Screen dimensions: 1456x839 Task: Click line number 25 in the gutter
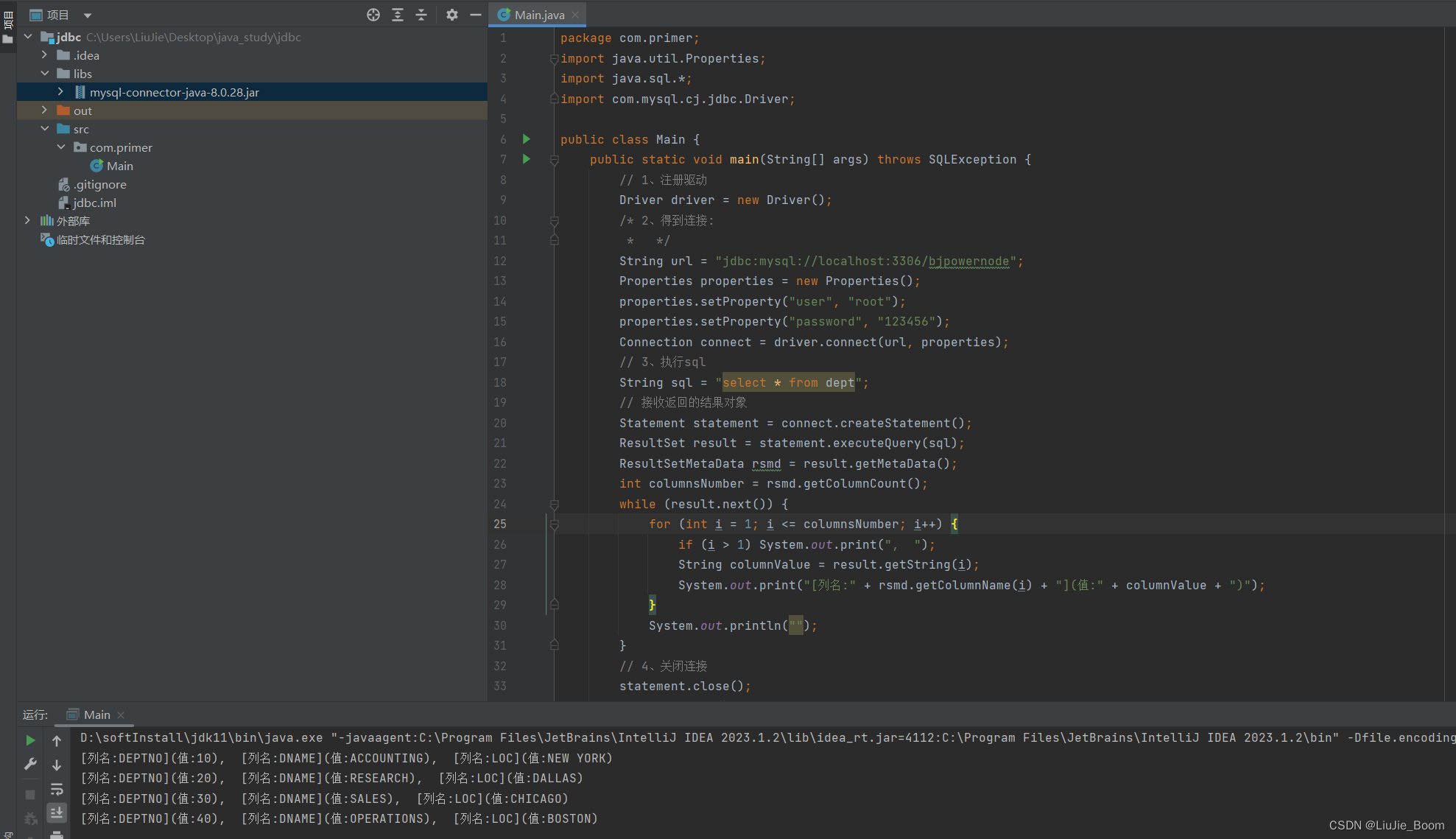click(x=500, y=524)
